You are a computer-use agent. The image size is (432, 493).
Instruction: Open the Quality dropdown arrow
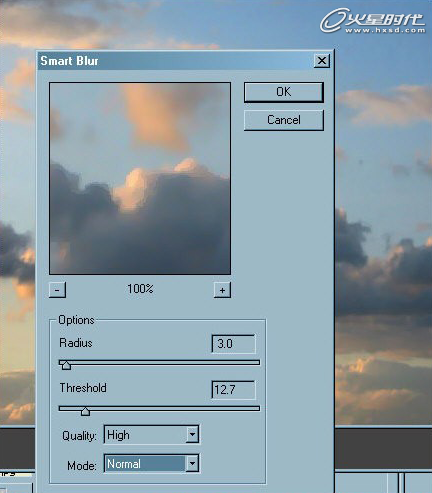click(192, 435)
